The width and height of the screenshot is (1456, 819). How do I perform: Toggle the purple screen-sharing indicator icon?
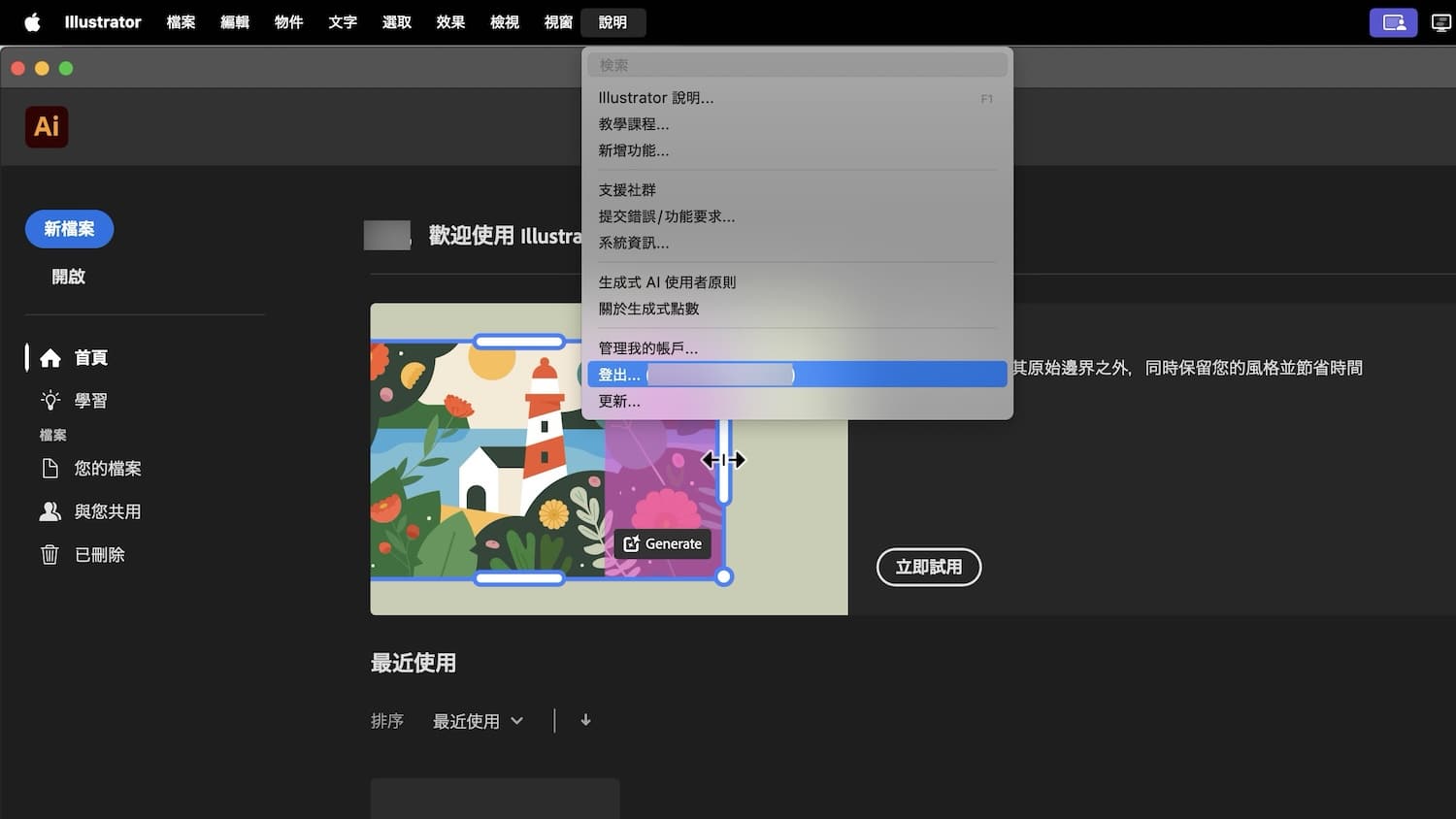pos(1394,21)
